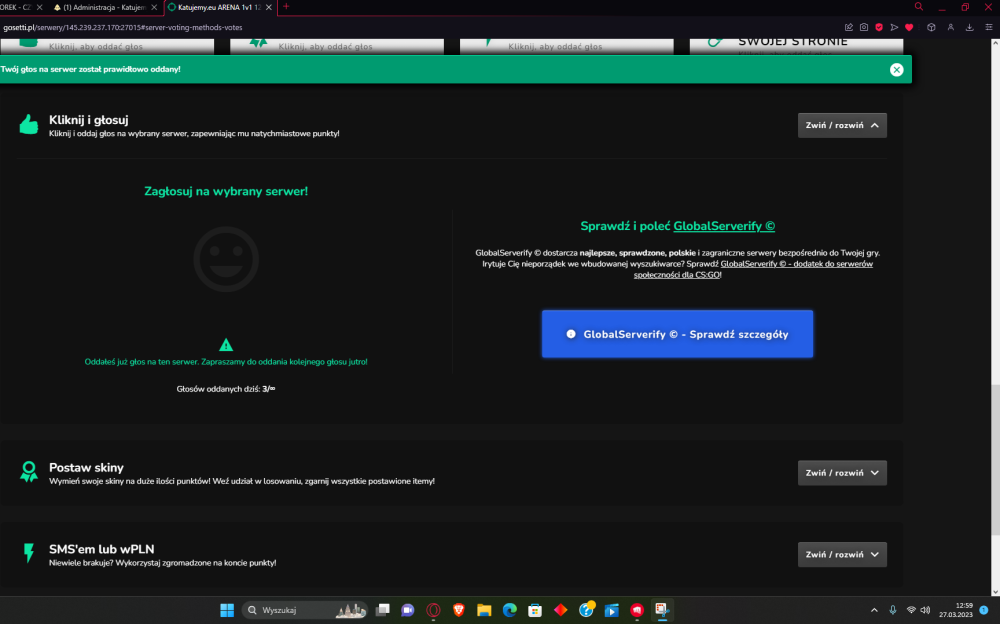This screenshot has height=624, width=1000.
Task: Open the browser tab search icon
Action: 918,6
